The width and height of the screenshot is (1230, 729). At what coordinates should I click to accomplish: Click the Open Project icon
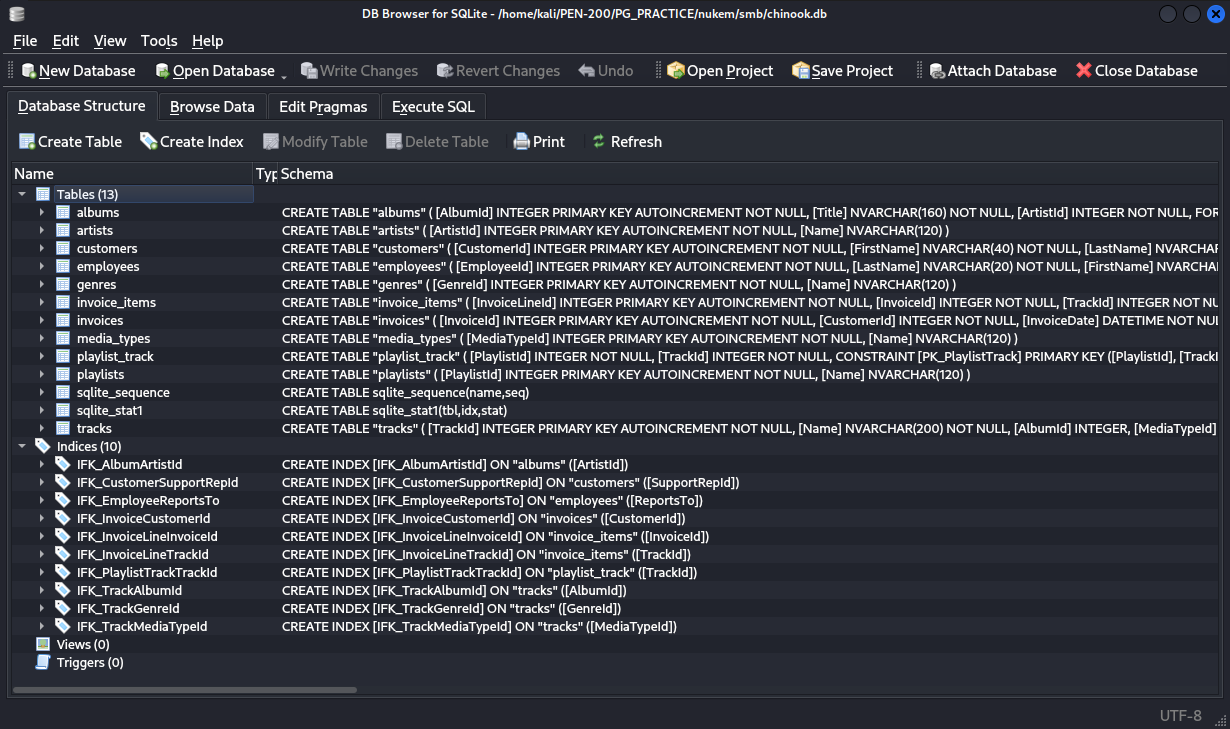pyautogui.click(x=676, y=71)
